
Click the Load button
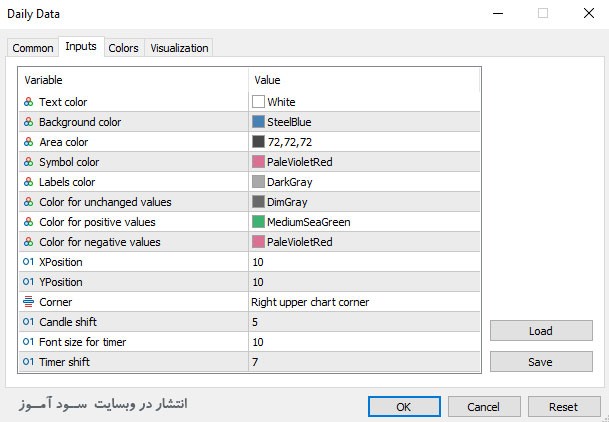(x=541, y=331)
